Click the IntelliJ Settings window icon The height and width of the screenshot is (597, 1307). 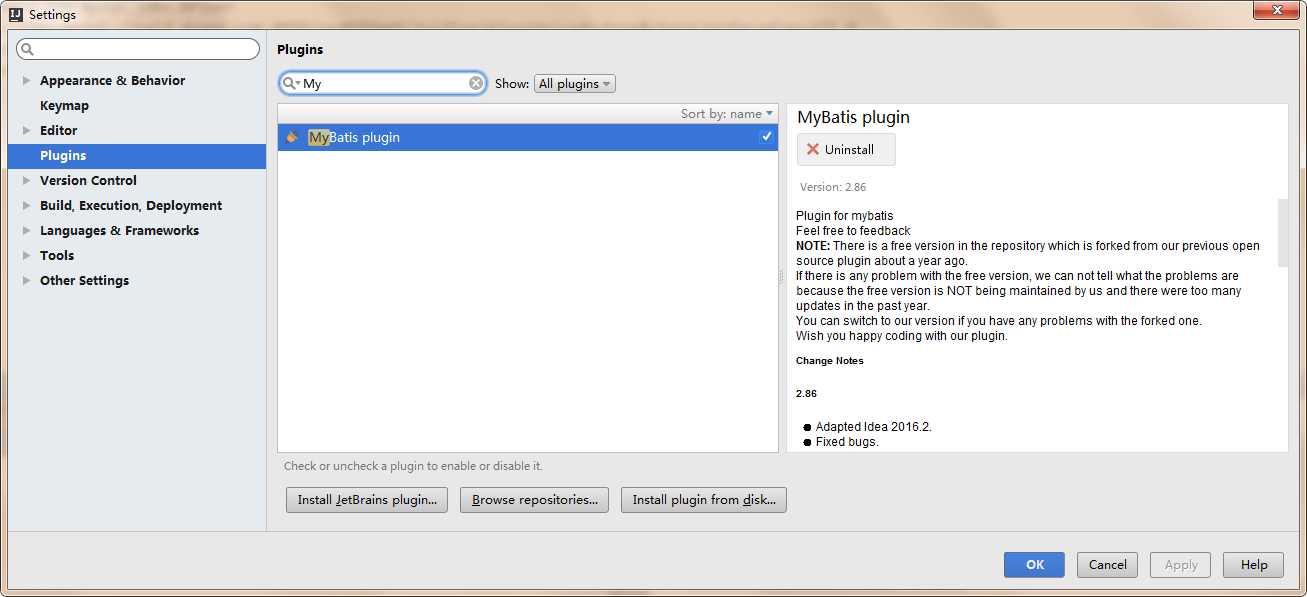point(15,15)
